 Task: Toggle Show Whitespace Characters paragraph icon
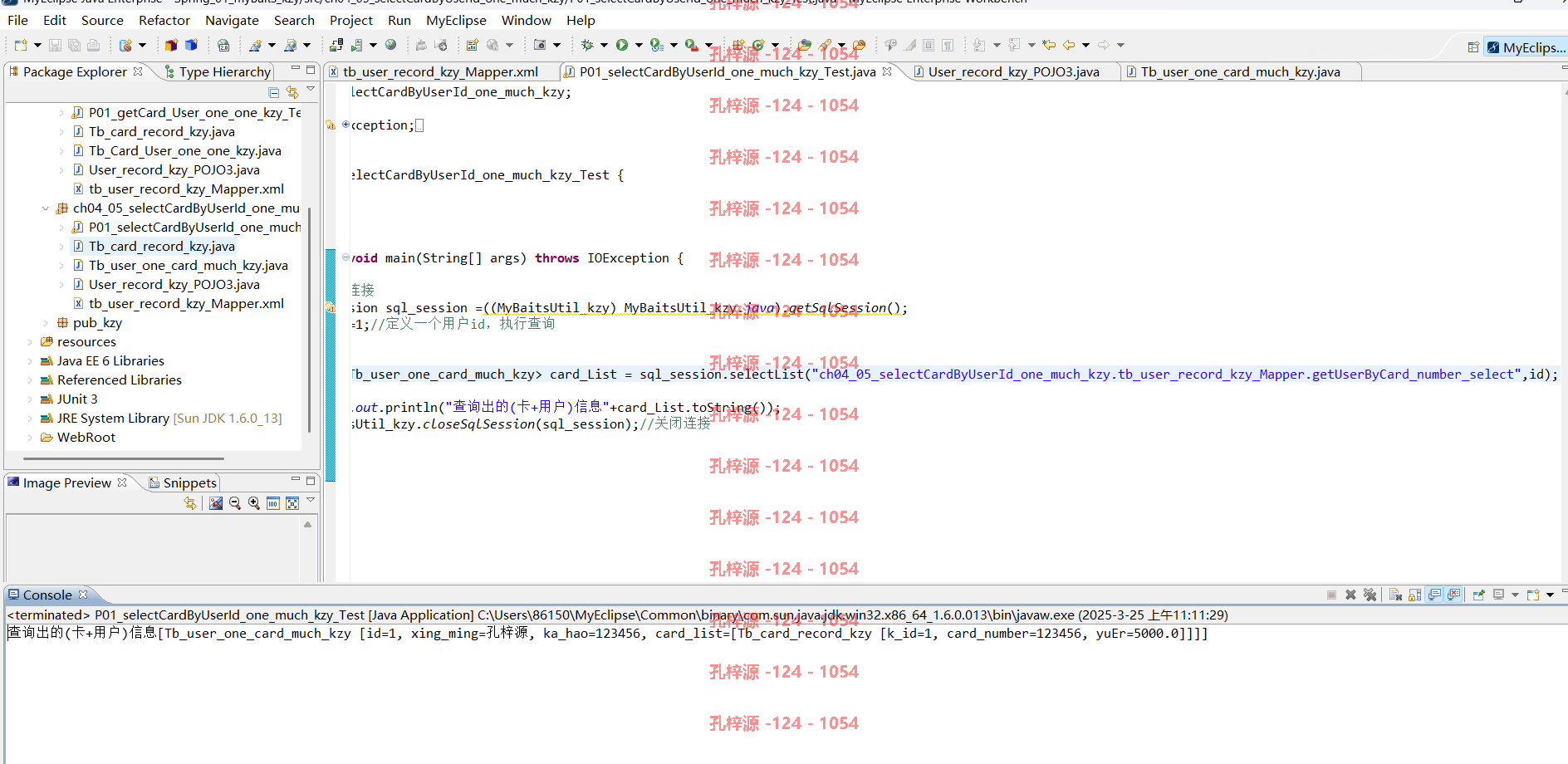(x=948, y=45)
